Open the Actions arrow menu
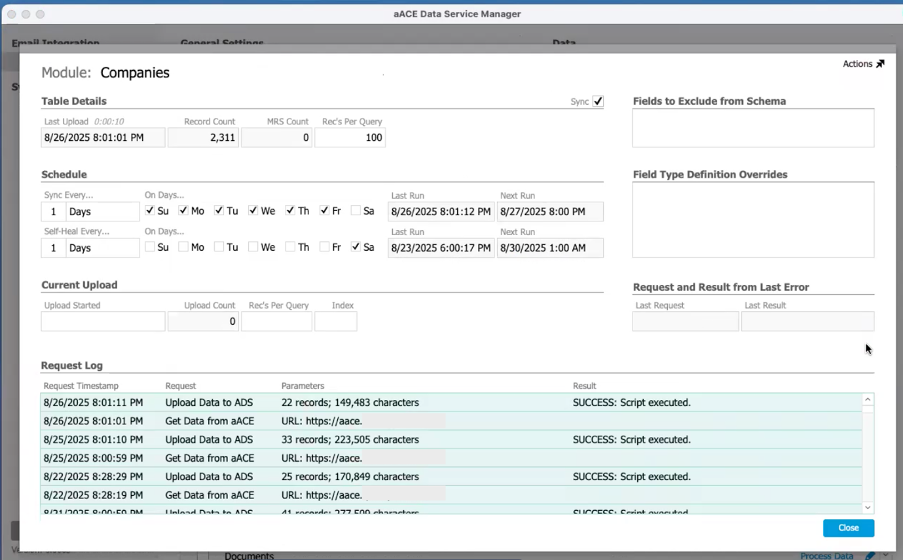904x560 pixels. pos(880,64)
